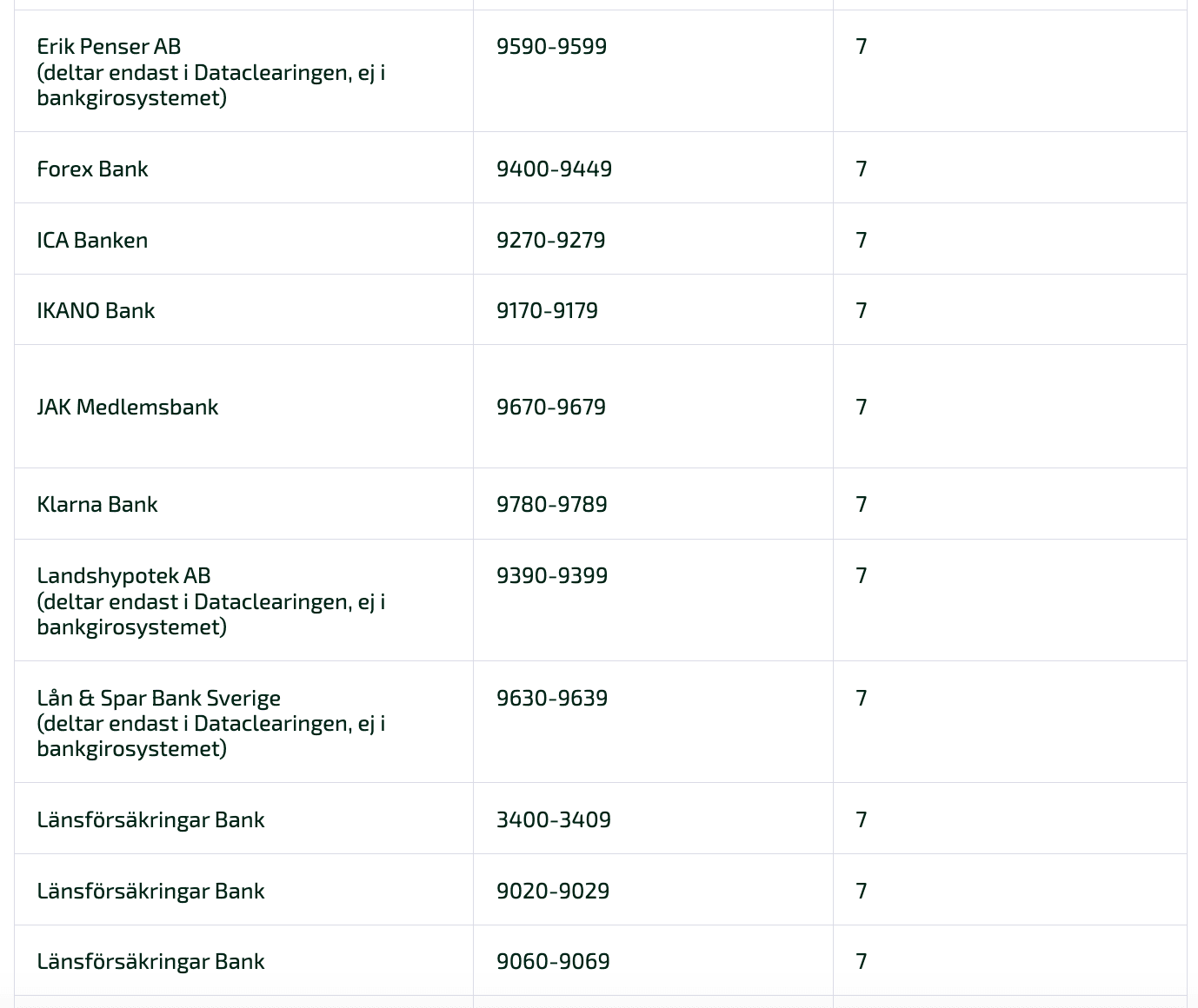The image size is (1198, 1008).
Task: Click Lån & Spar Bank Sverige
Action: point(159,698)
